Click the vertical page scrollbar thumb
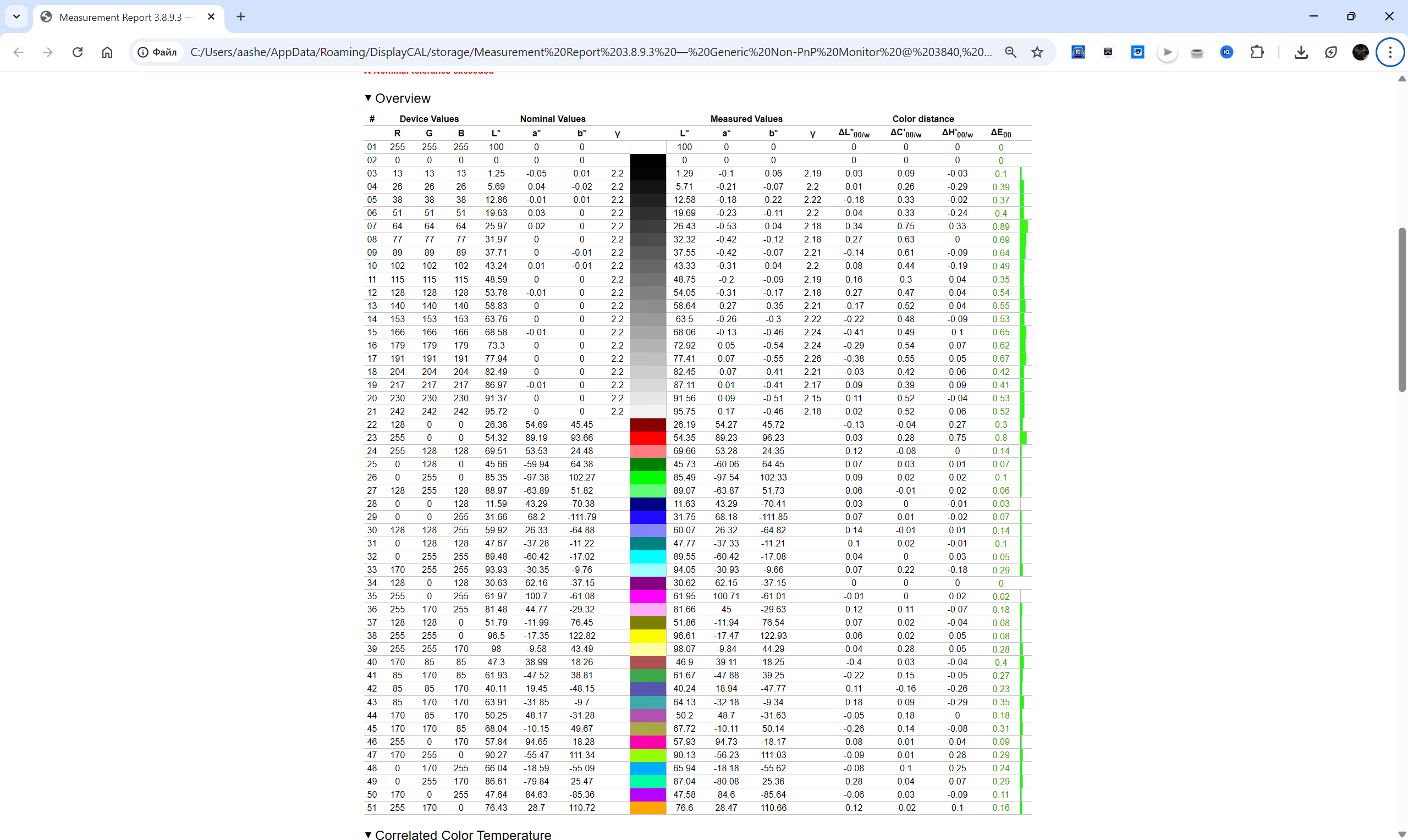 click(1401, 308)
